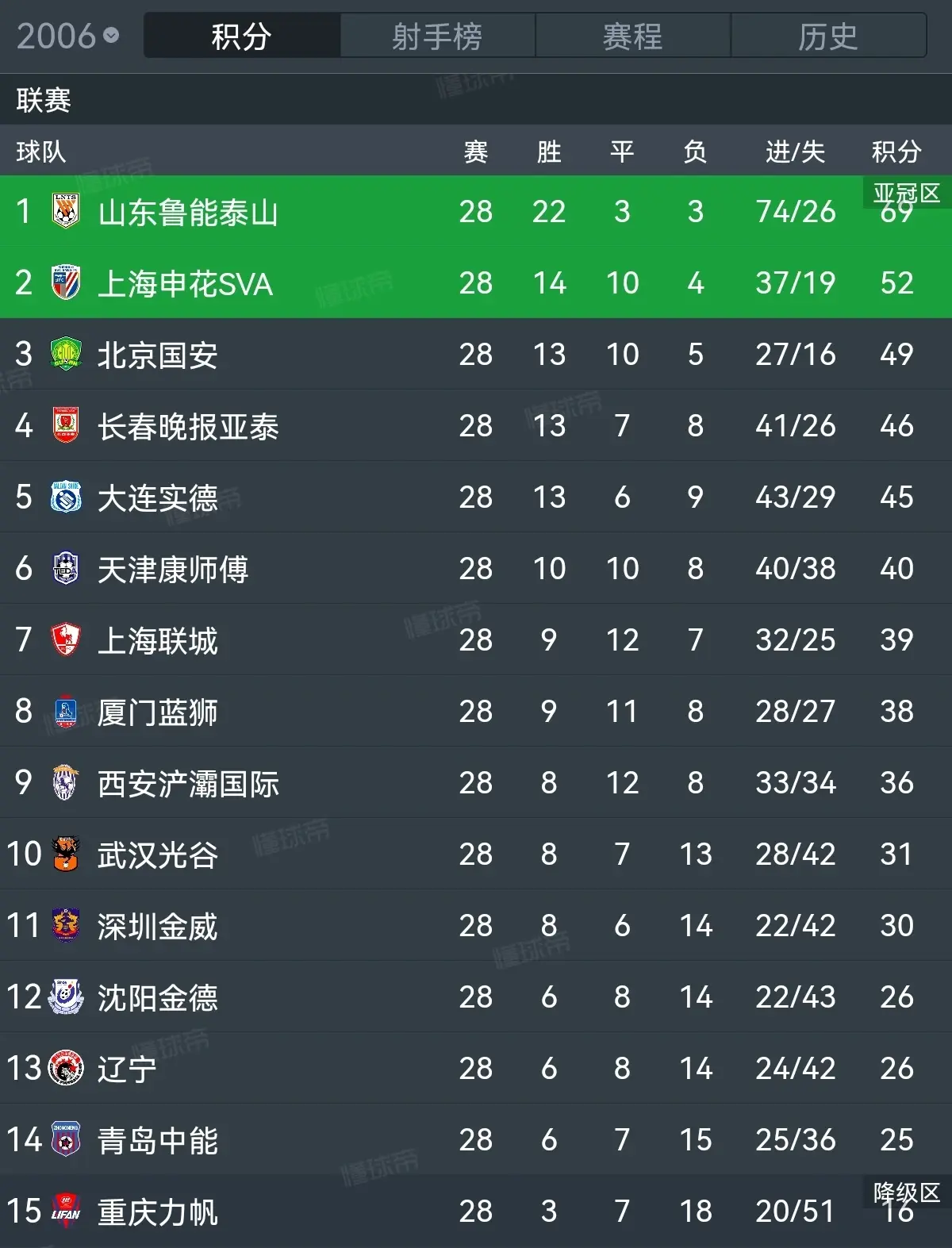
Task: Switch to the 射手榜 tab
Action: [437, 36]
